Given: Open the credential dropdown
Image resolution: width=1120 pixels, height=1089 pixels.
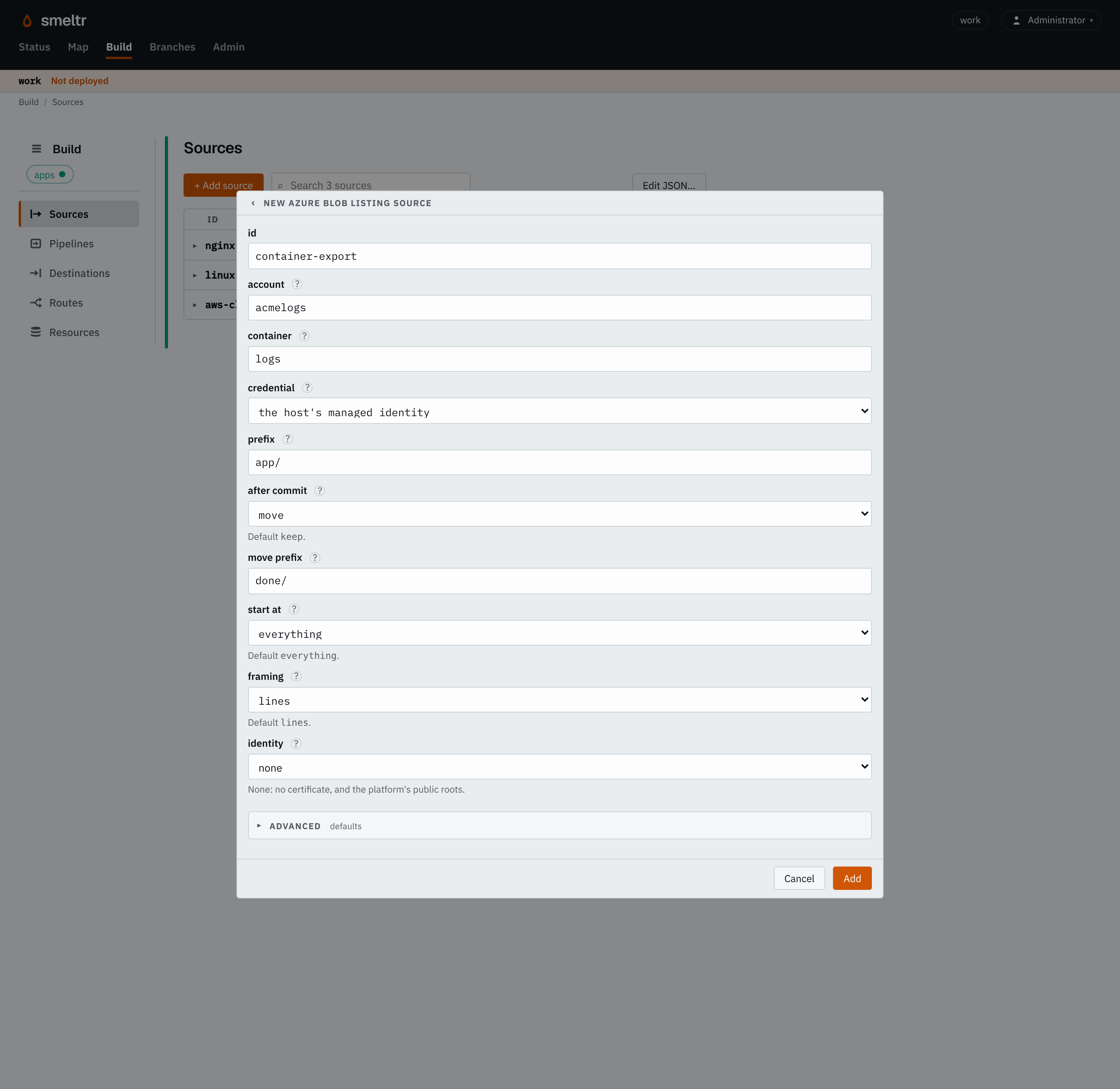Looking at the screenshot, I should click(x=560, y=411).
